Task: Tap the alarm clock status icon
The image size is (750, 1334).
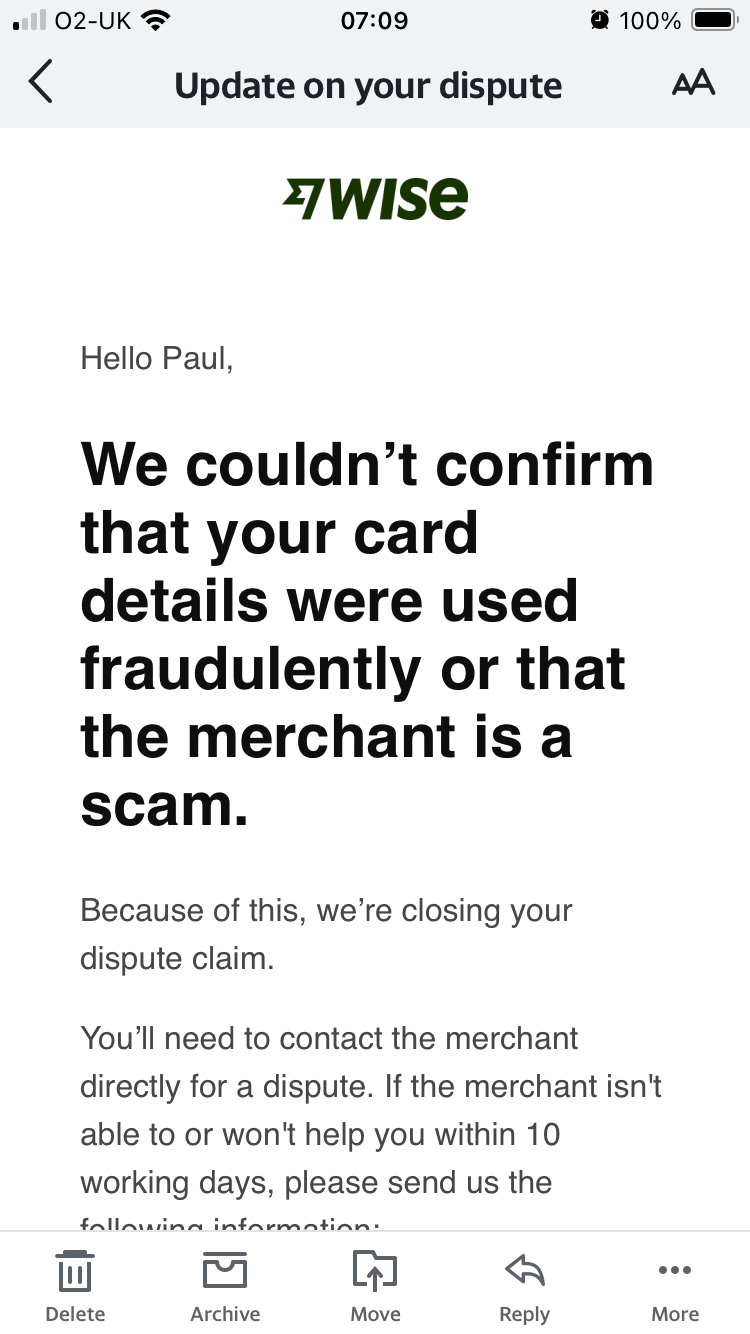Action: [599, 20]
